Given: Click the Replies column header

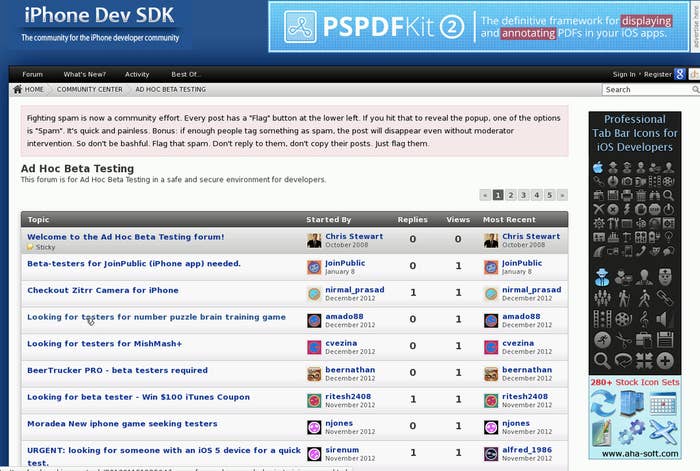Looking at the screenshot, I should coord(412,220).
